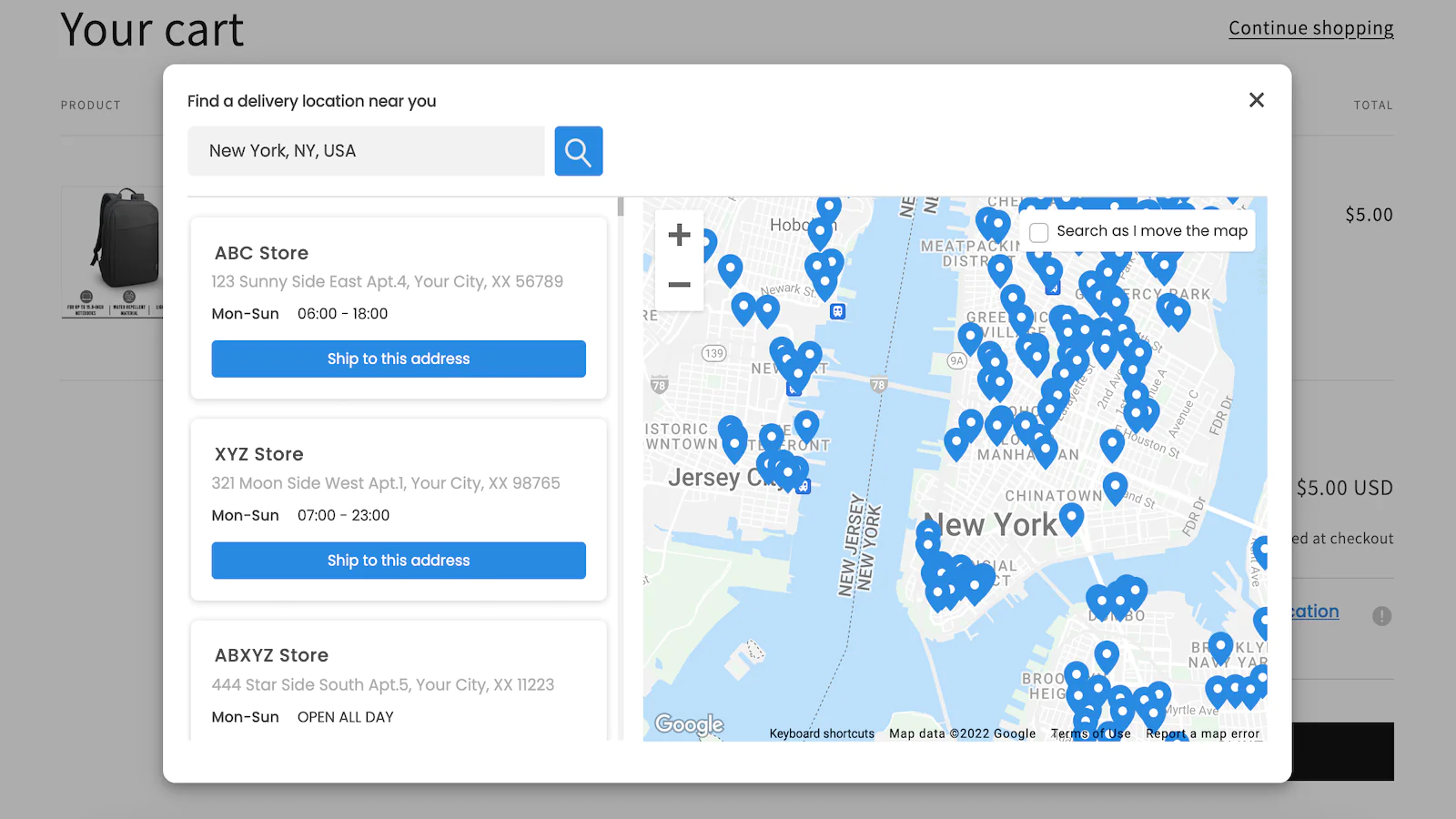
Task: Click the map pin near Houston St
Action: click(1111, 443)
